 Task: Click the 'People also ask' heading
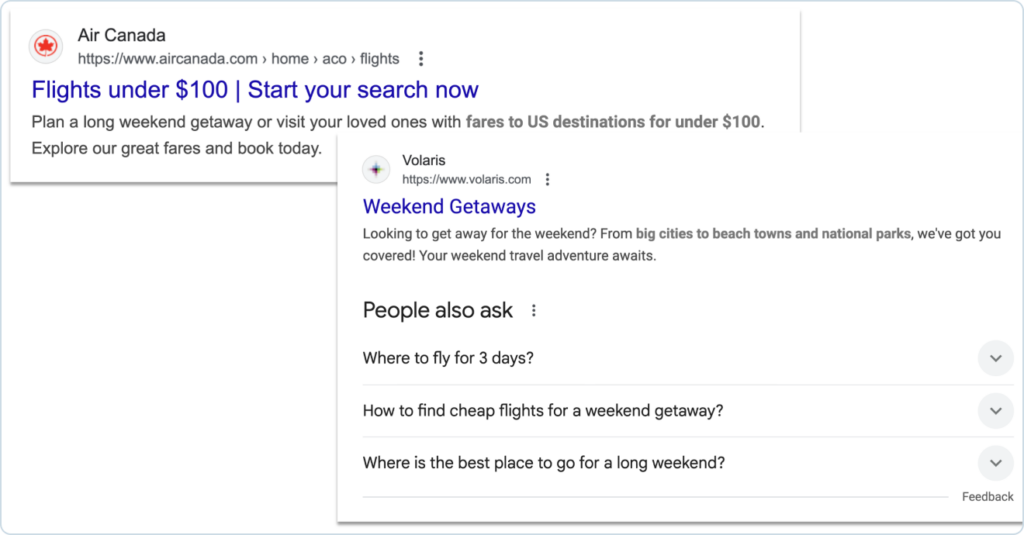coord(437,311)
